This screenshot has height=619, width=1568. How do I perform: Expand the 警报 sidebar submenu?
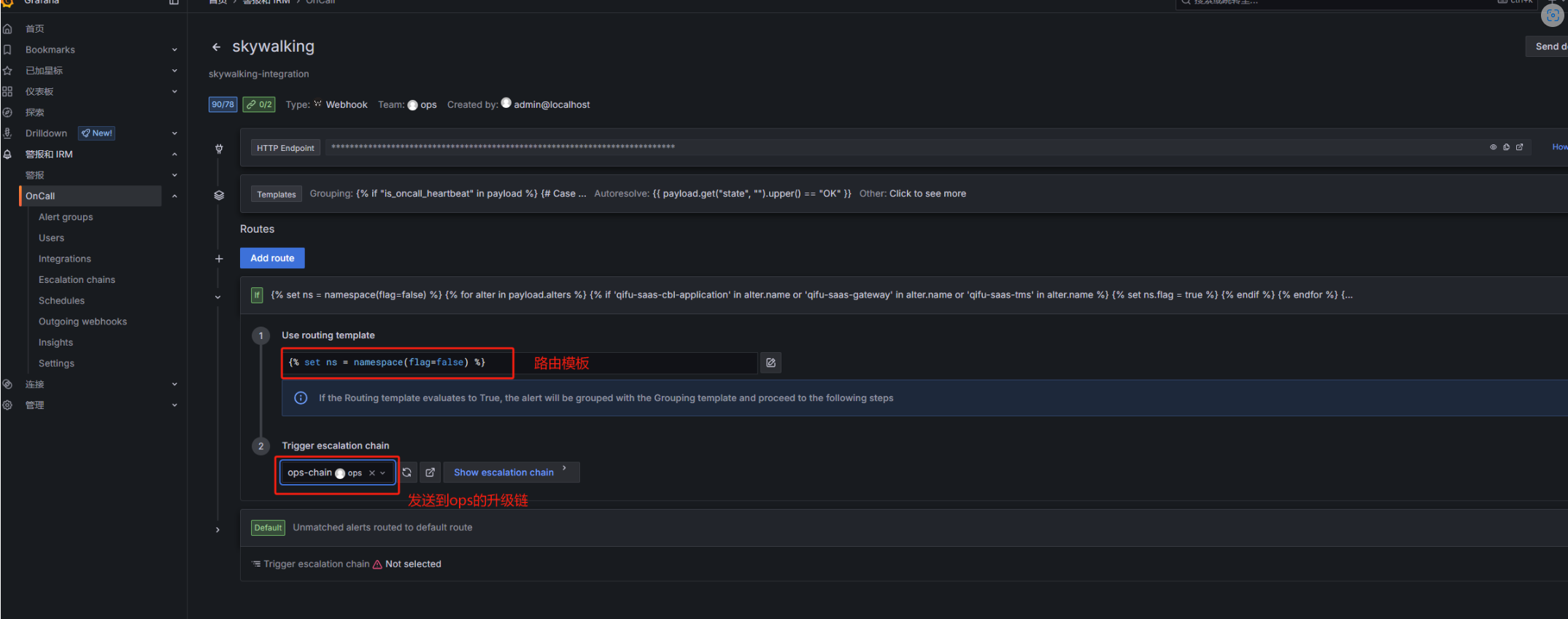[174, 176]
